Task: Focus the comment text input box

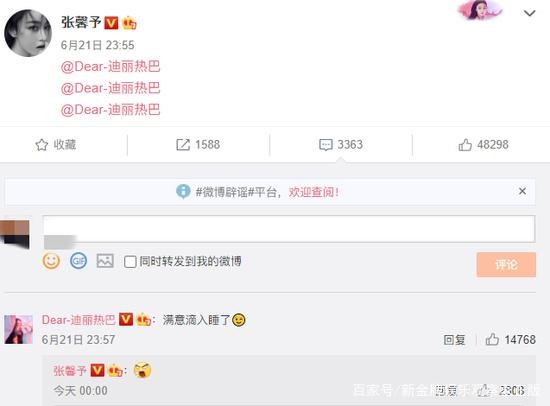Action: [x=289, y=229]
